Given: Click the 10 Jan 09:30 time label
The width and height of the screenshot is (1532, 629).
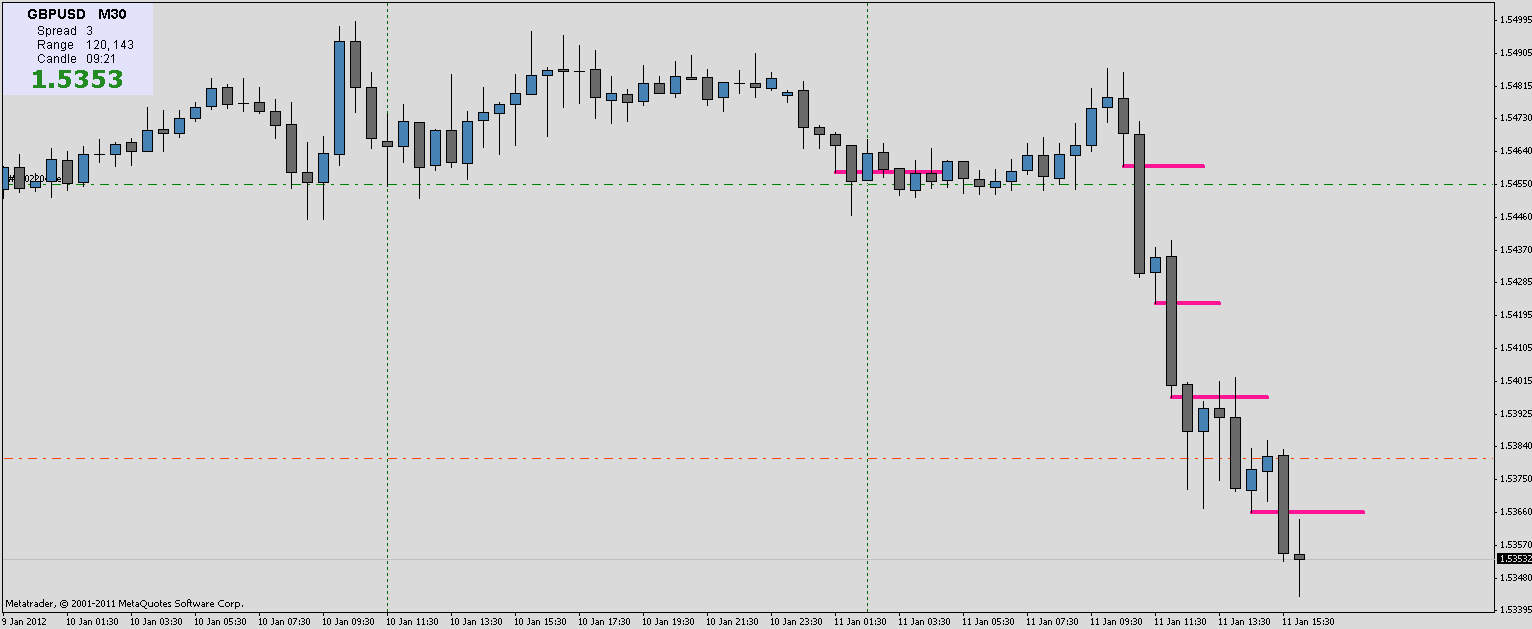Looking at the screenshot, I should click(x=348, y=622).
